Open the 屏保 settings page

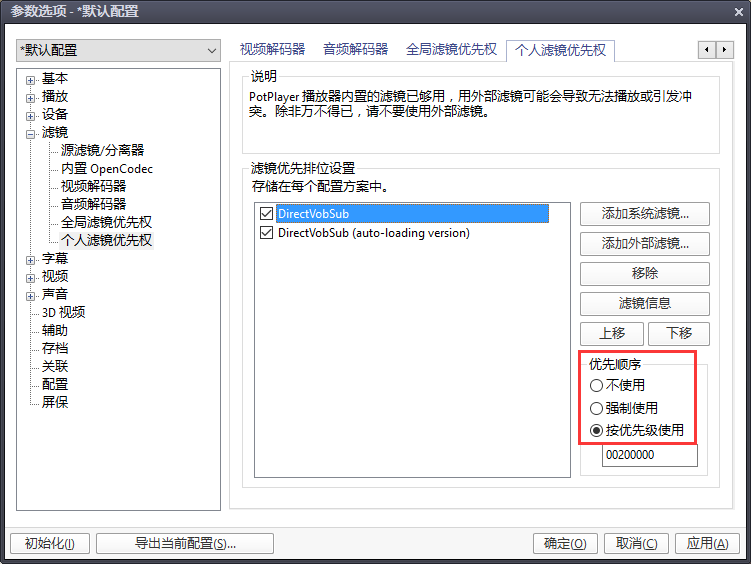click(x=55, y=402)
